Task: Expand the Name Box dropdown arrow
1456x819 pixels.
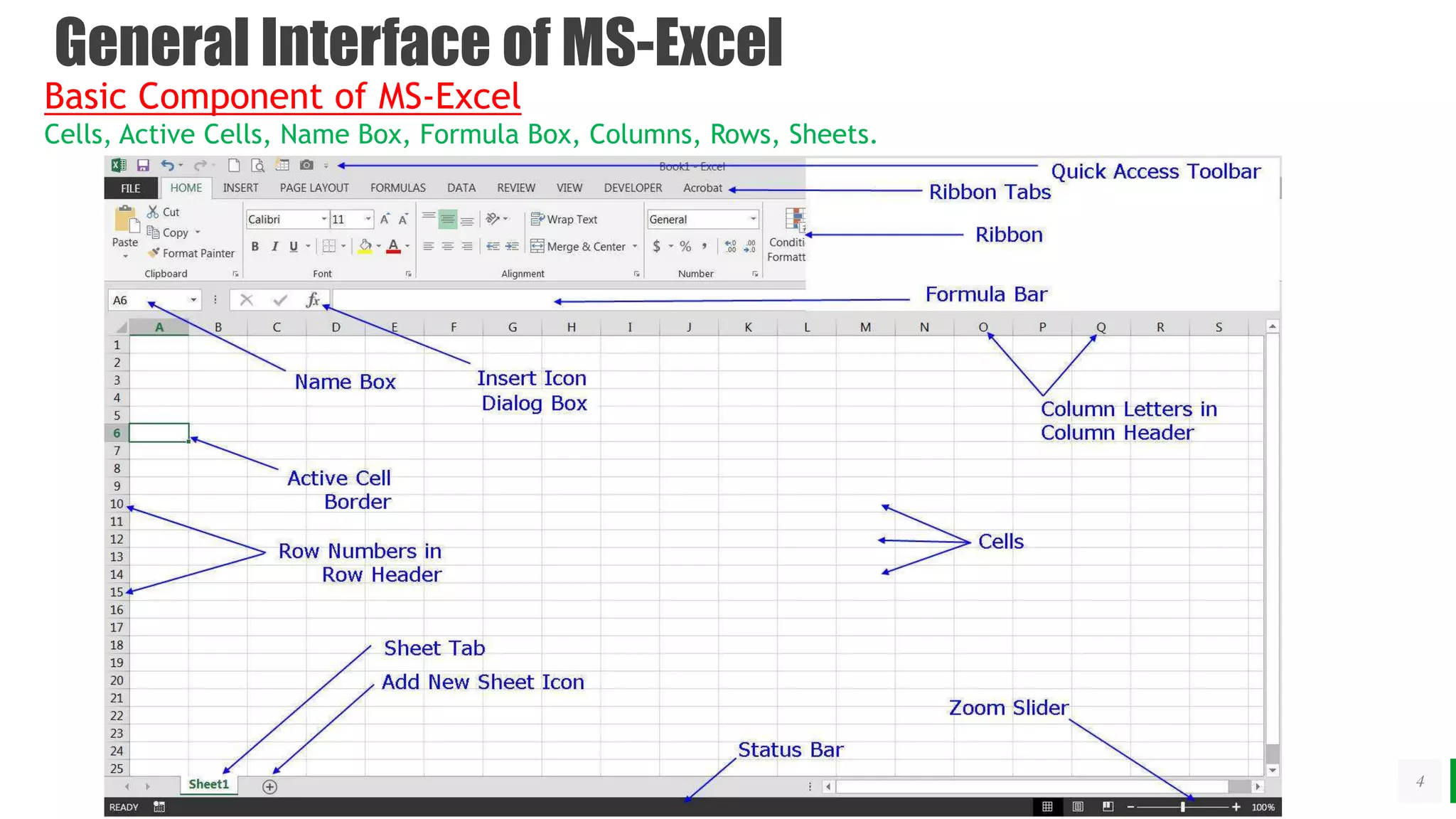Action: (193, 300)
